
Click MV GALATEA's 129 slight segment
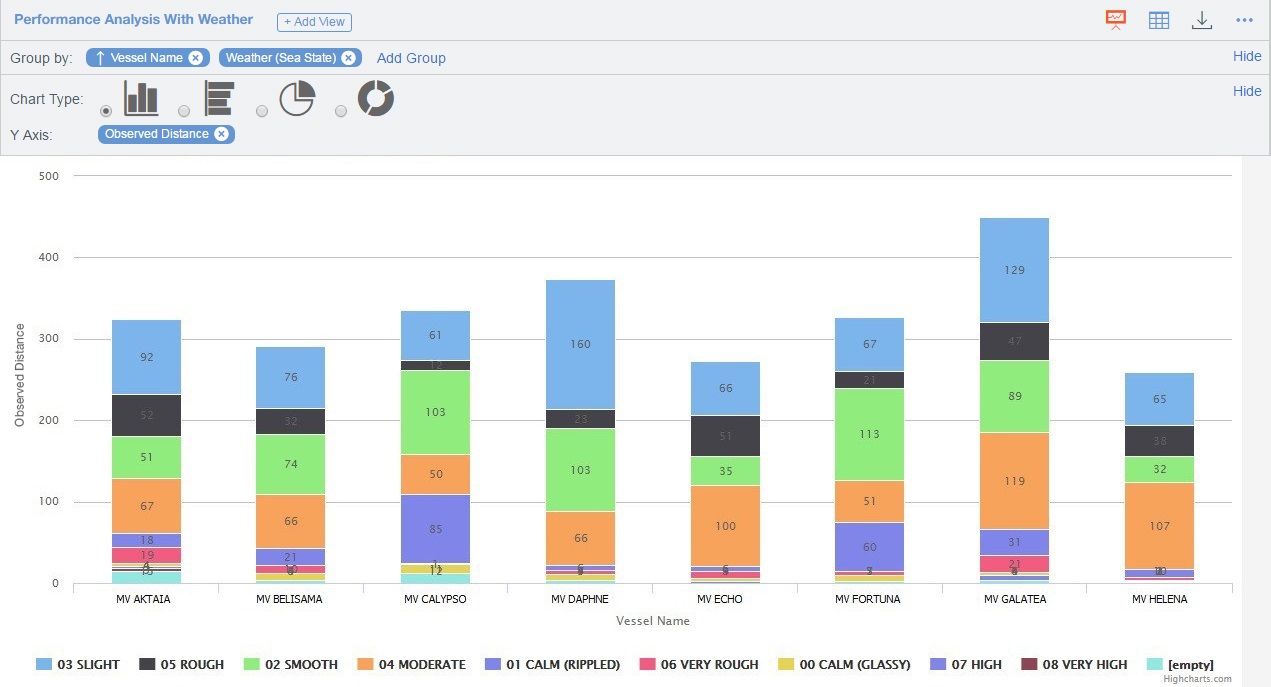1014,270
